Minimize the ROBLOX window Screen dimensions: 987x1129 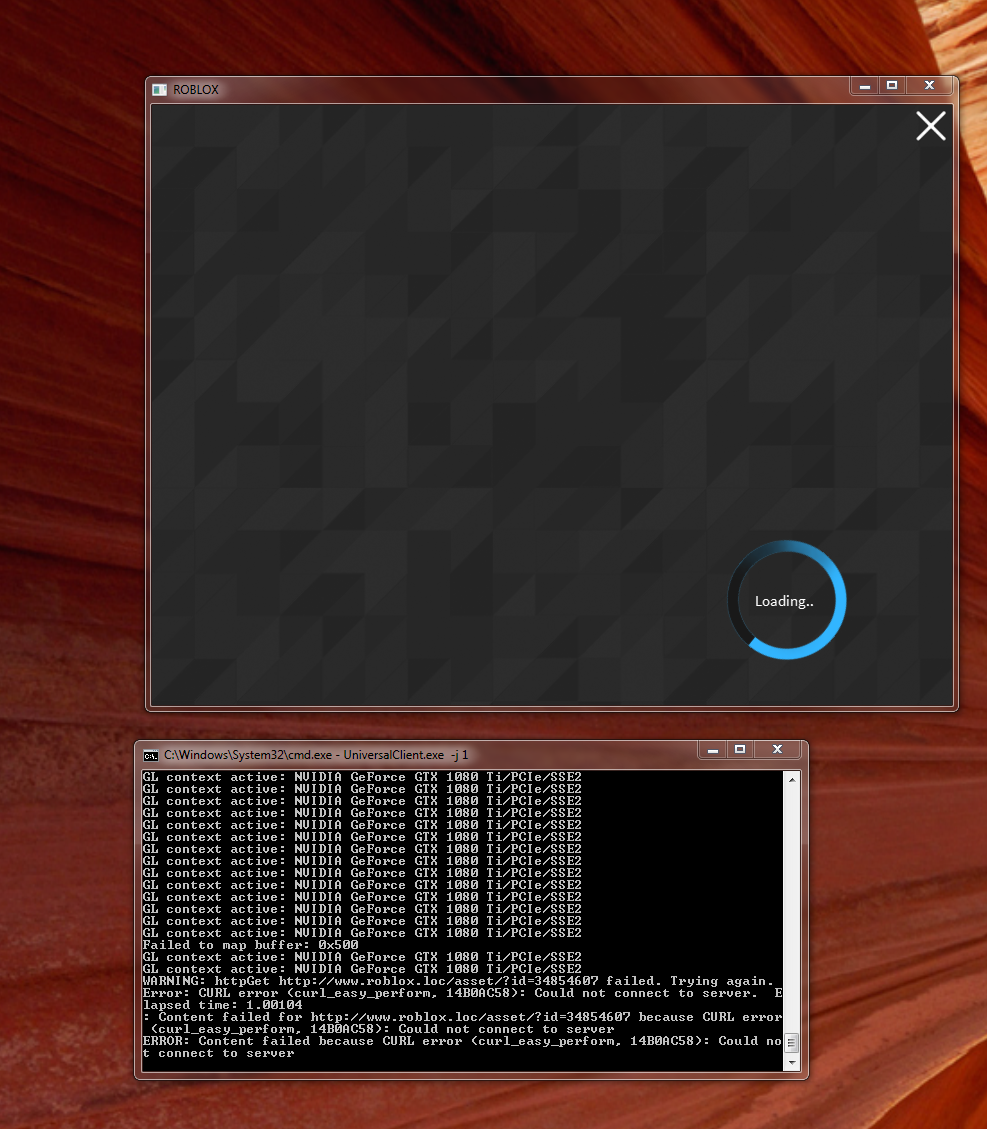(x=864, y=86)
